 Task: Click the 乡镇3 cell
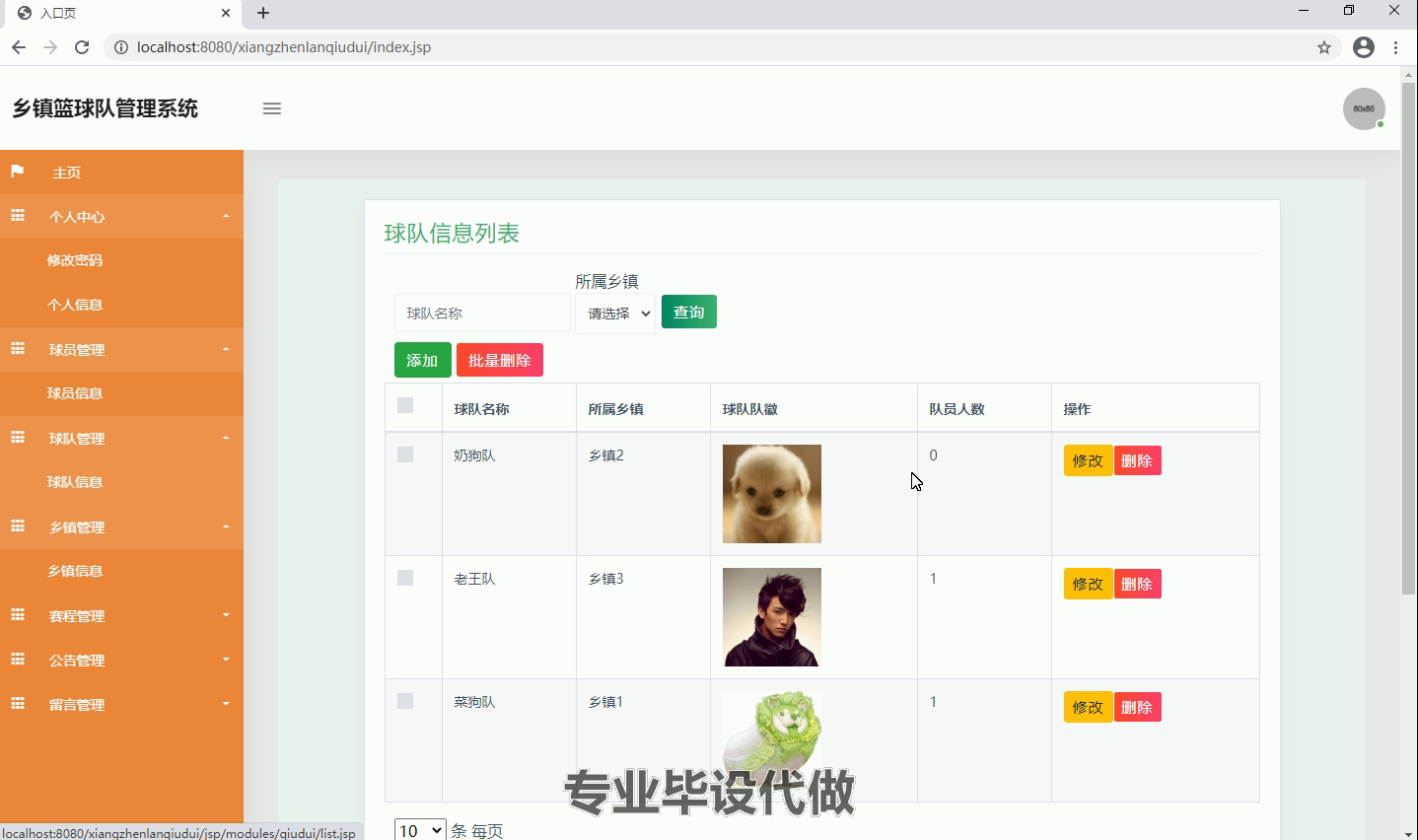(605, 579)
